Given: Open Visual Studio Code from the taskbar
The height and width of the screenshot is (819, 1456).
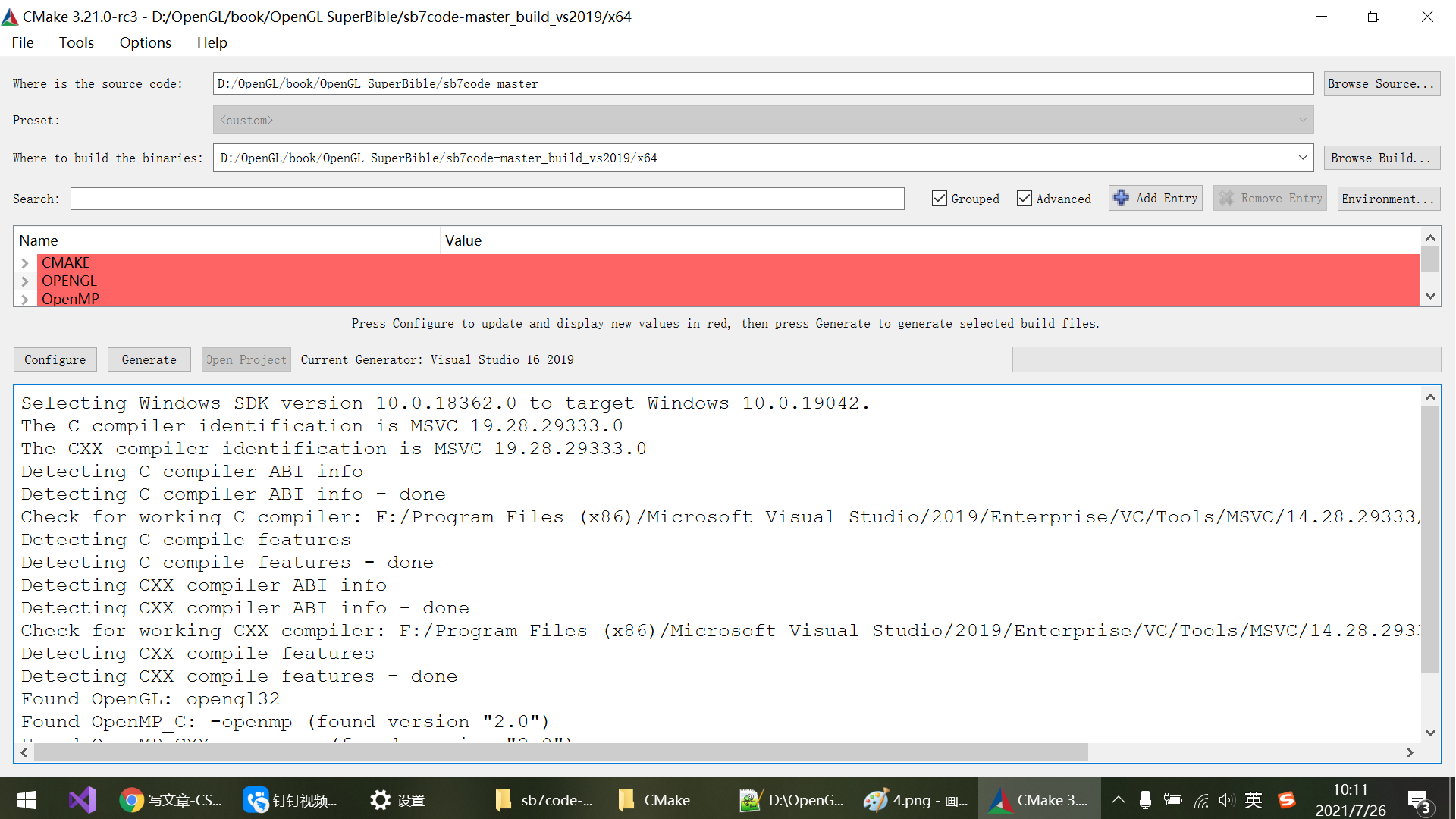Looking at the screenshot, I should coord(82,799).
